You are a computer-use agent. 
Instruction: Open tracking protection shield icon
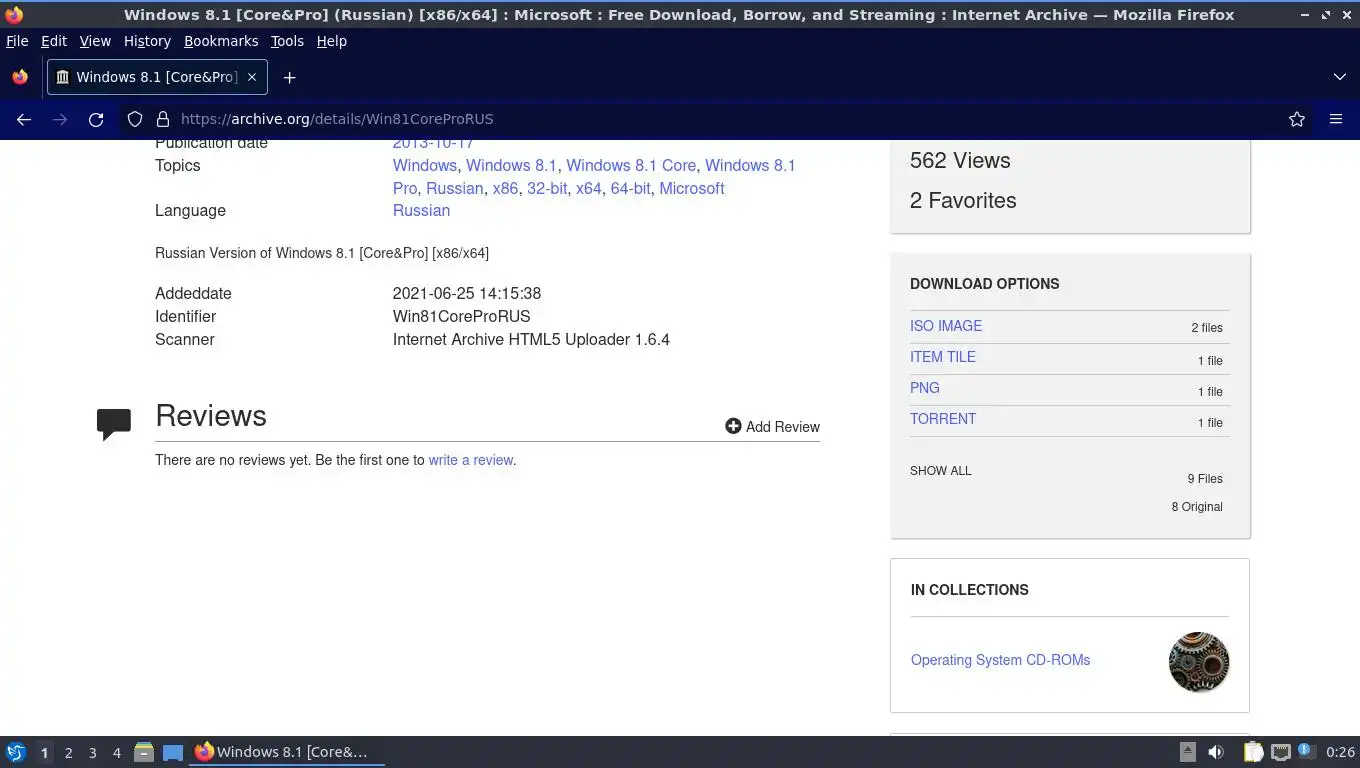click(x=135, y=119)
